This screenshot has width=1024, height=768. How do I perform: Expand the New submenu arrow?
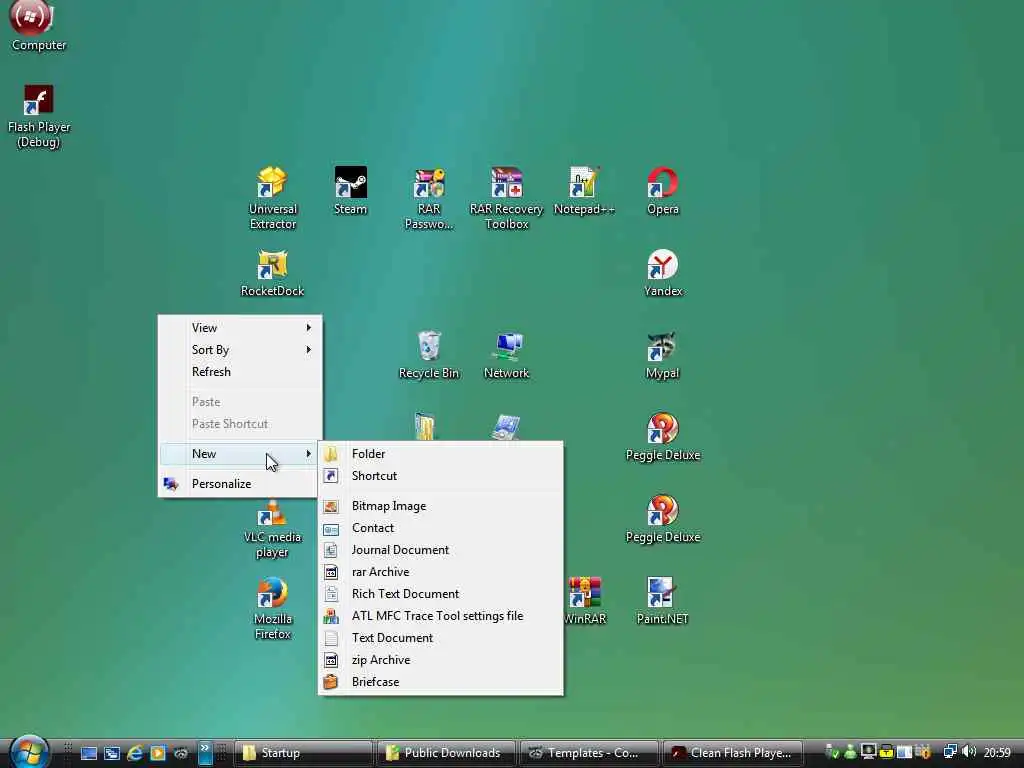click(308, 454)
